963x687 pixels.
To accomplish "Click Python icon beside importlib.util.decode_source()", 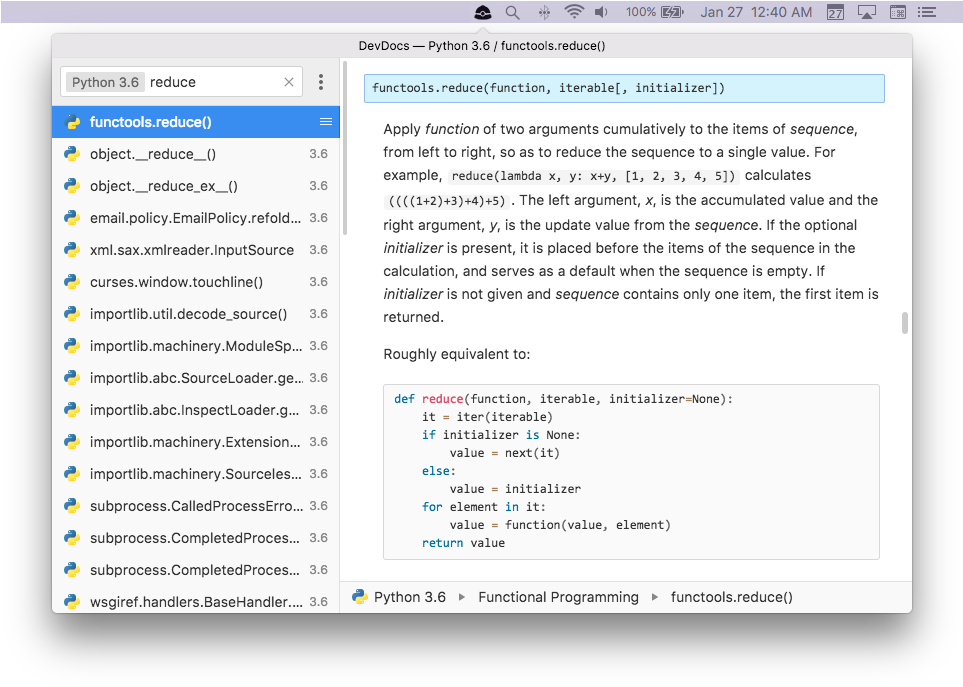I will pos(72,314).
